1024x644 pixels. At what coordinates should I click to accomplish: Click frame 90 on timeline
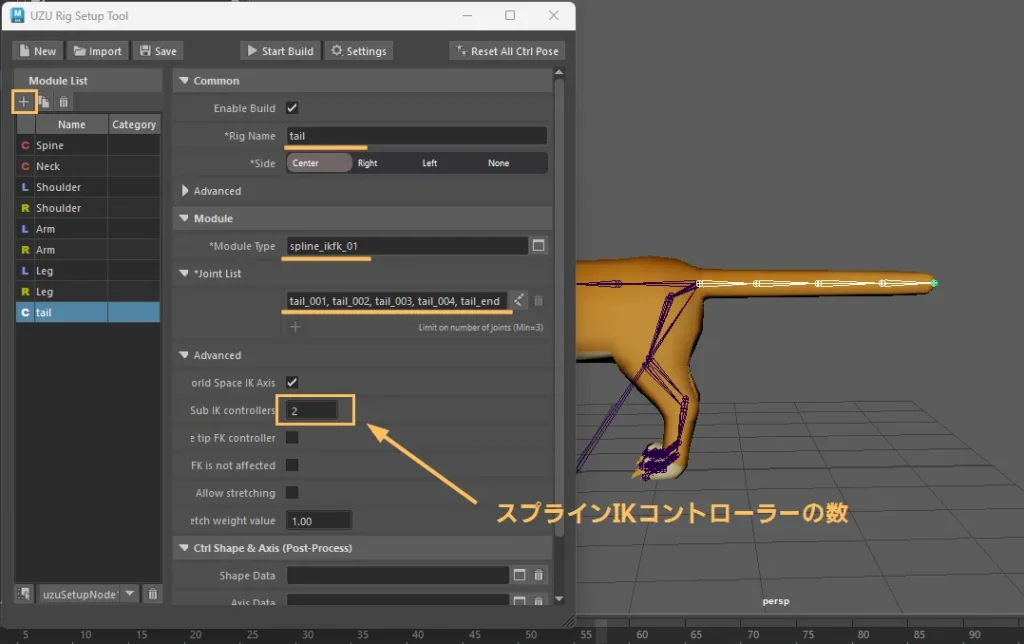coord(974,634)
